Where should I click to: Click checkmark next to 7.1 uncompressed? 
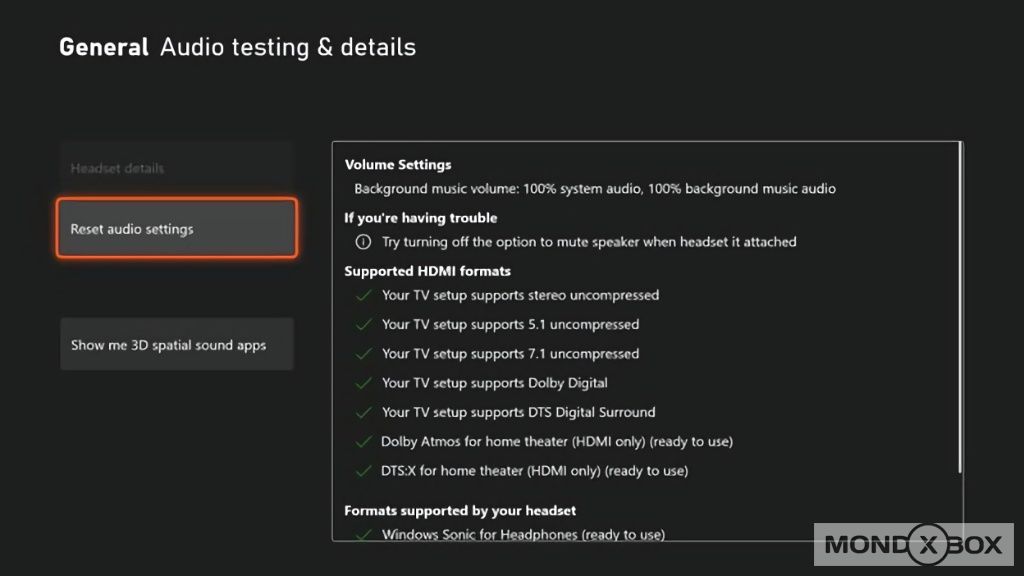pos(362,353)
